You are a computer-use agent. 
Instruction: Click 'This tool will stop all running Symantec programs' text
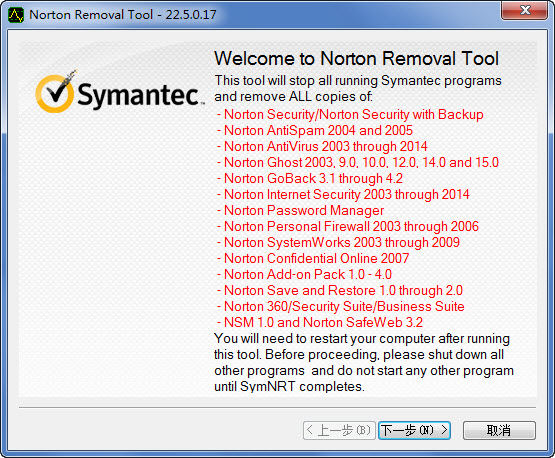[x=358, y=81]
